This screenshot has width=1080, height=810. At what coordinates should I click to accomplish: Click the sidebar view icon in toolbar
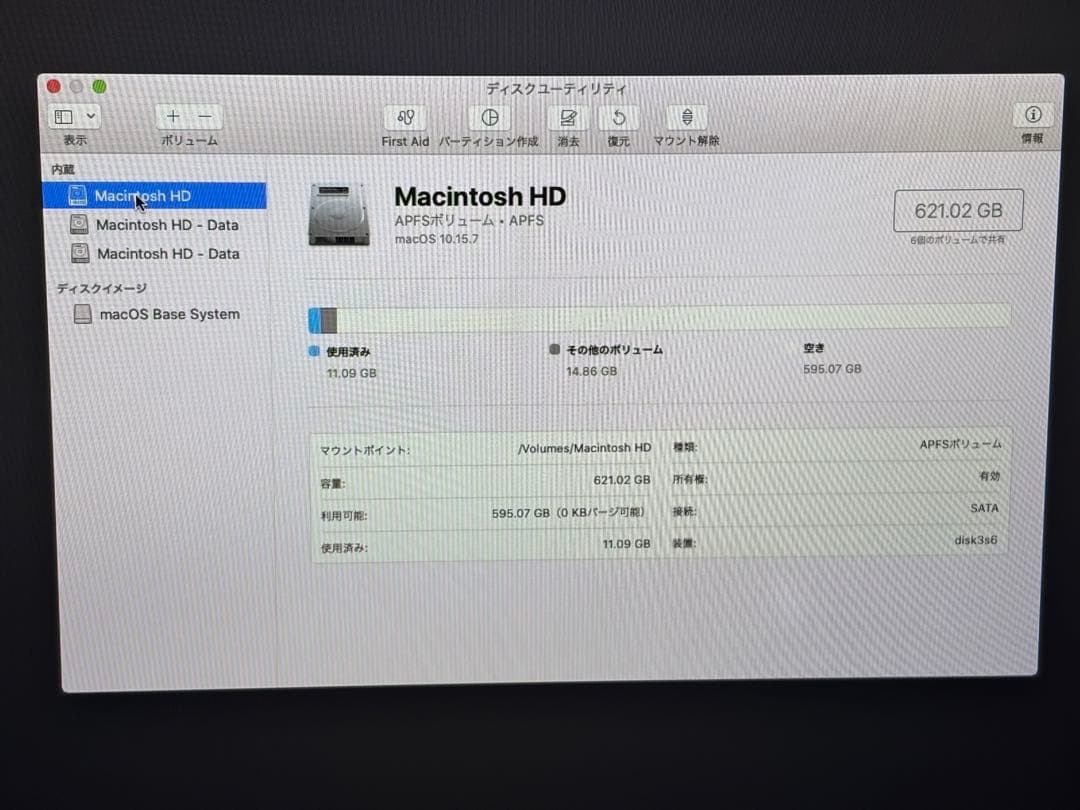point(63,117)
